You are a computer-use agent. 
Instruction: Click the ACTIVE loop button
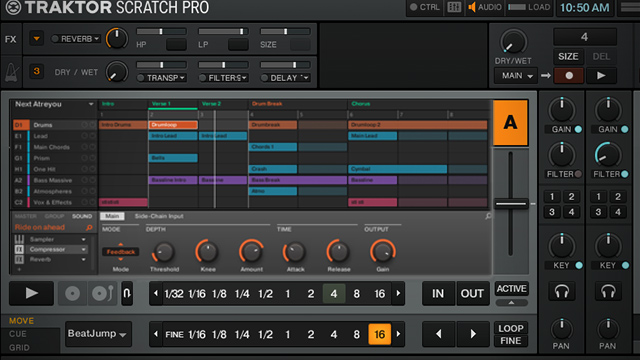pyautogui.click(x=511, y=289)
